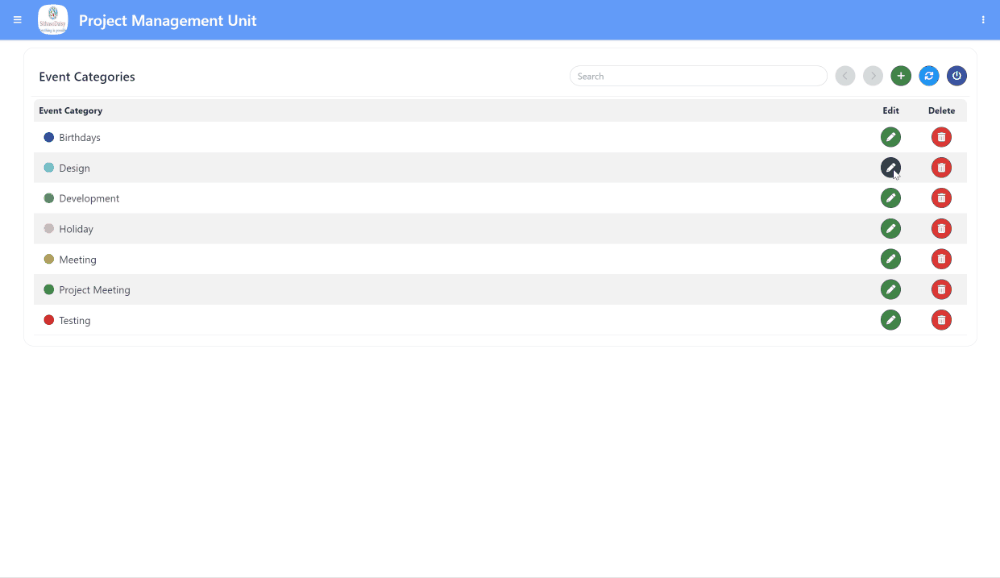The image size is (1000, 578).
Task: Edit the Design category
Action: 890,168
